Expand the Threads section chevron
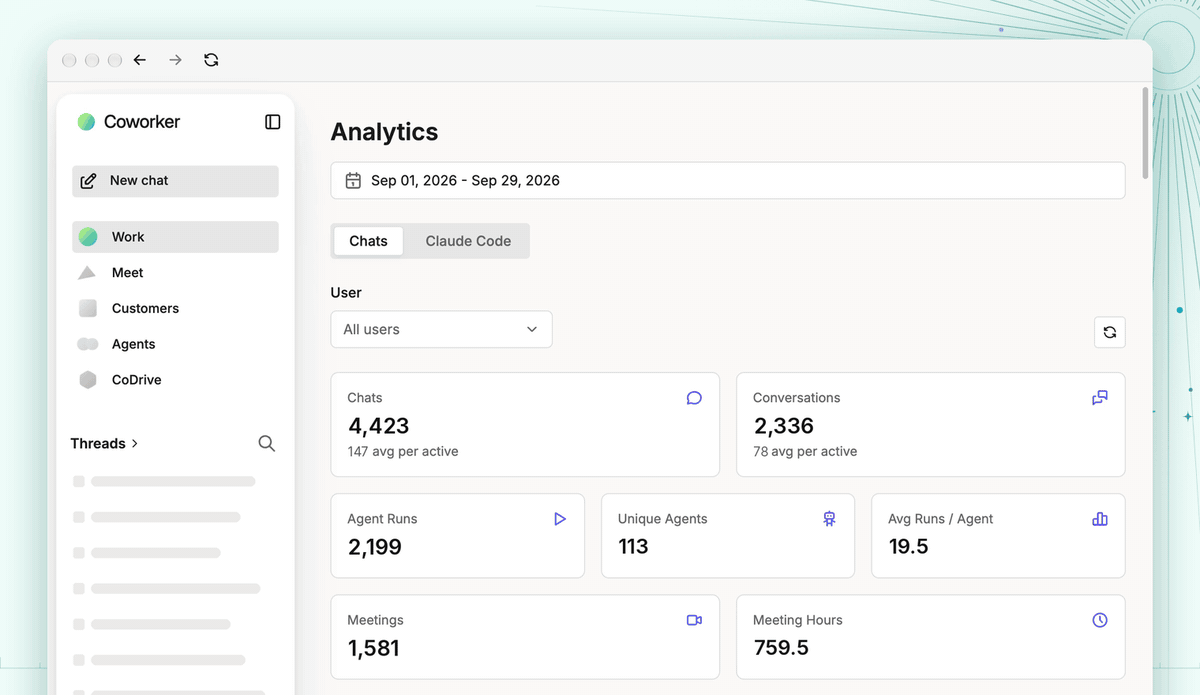The width and height of the screenshot is (1200, 695). (135, 443)
